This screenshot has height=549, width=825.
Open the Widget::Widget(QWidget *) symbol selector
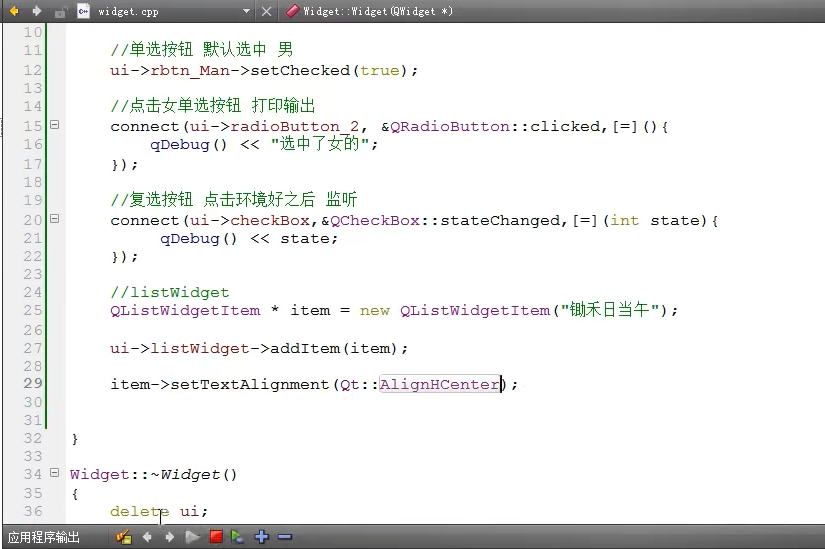pyautogui.click(x=378, y=11)
